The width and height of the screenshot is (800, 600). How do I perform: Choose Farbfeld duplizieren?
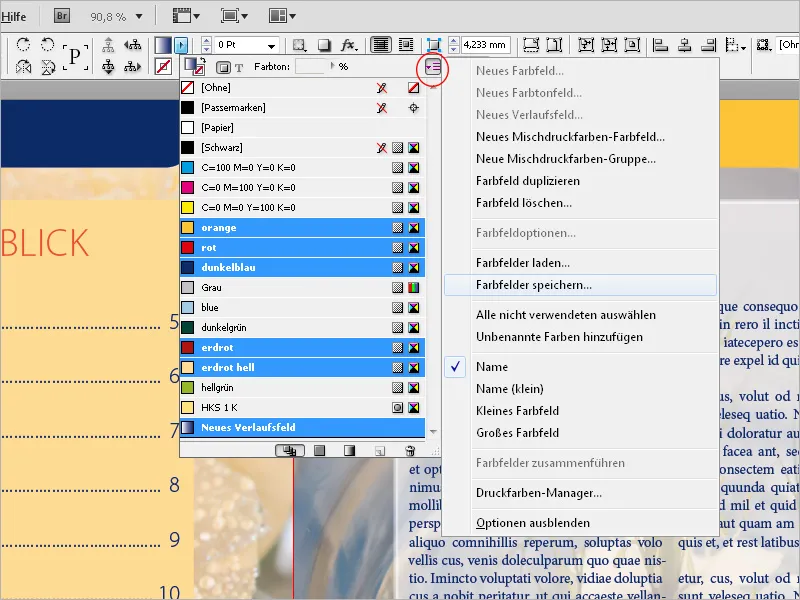pos(581,181)
